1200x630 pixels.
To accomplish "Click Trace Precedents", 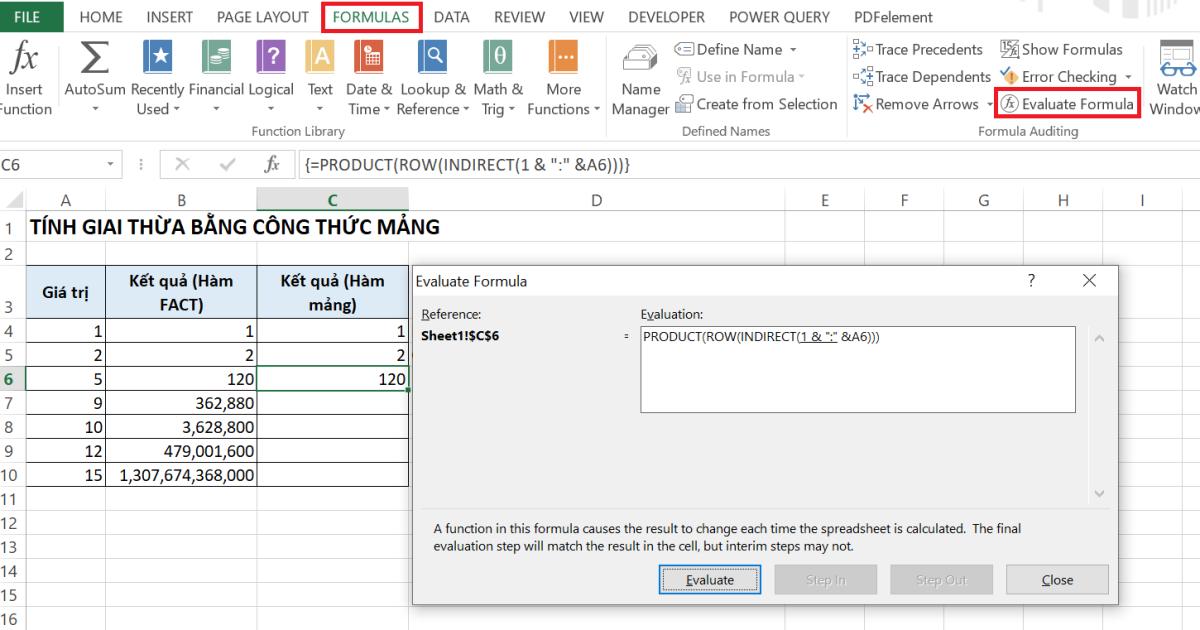I will [x=917, y=48].
